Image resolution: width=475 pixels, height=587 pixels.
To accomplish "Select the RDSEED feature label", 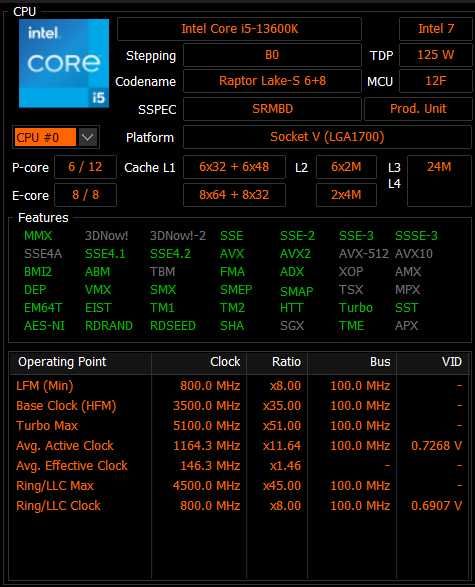I will 173,326.
